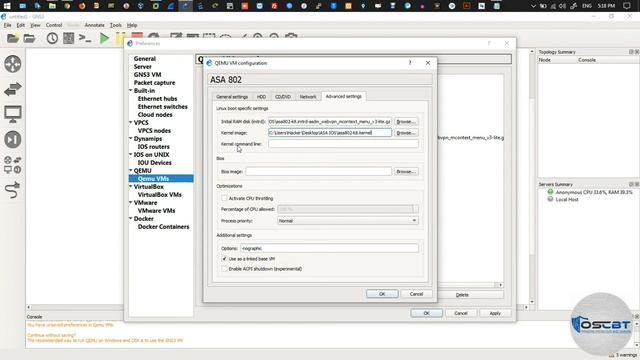
Task: Switch to the Network tab
Action: coord(308,97)
